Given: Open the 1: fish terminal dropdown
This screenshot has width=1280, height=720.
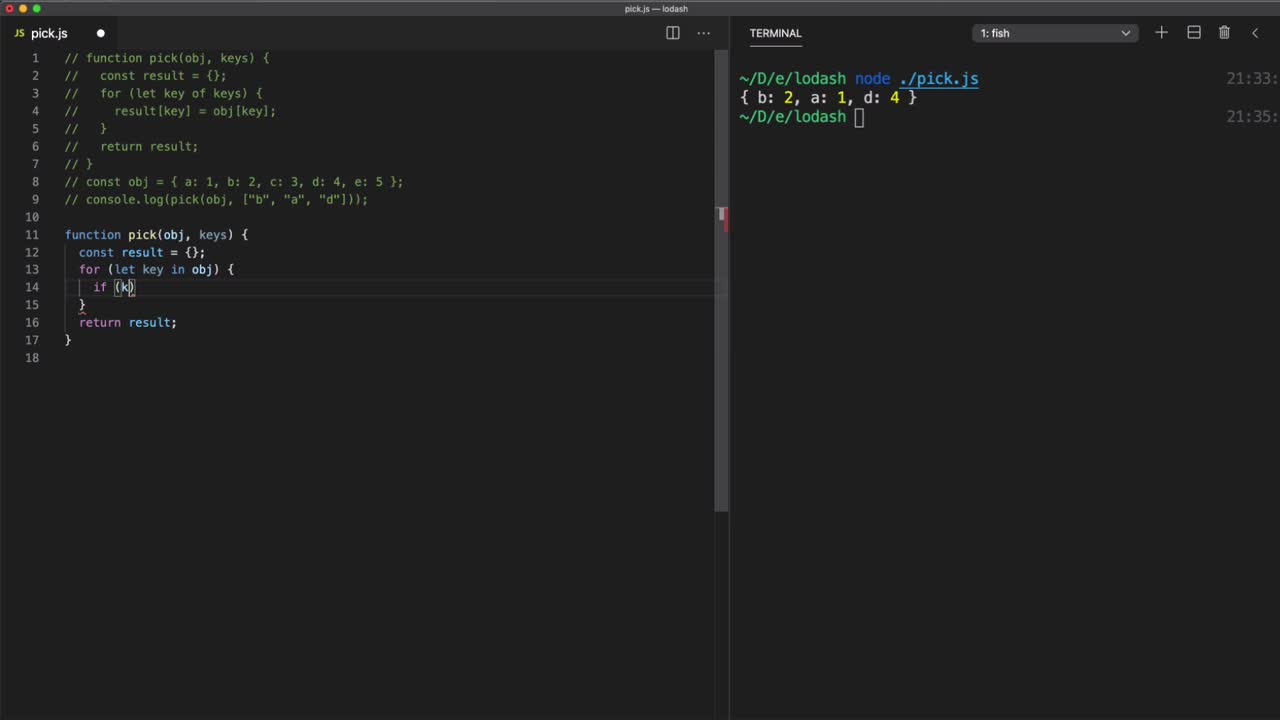Looking at the screenshot, I should pyautogui.click(x=1055, y=33).
